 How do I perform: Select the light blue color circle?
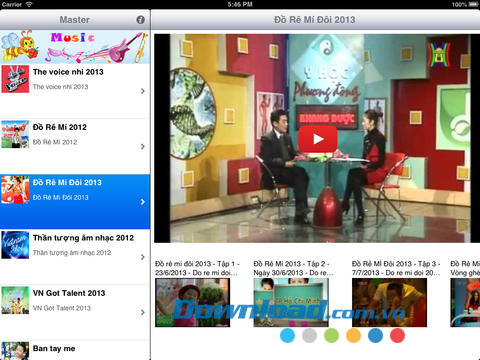click(287, 335)
